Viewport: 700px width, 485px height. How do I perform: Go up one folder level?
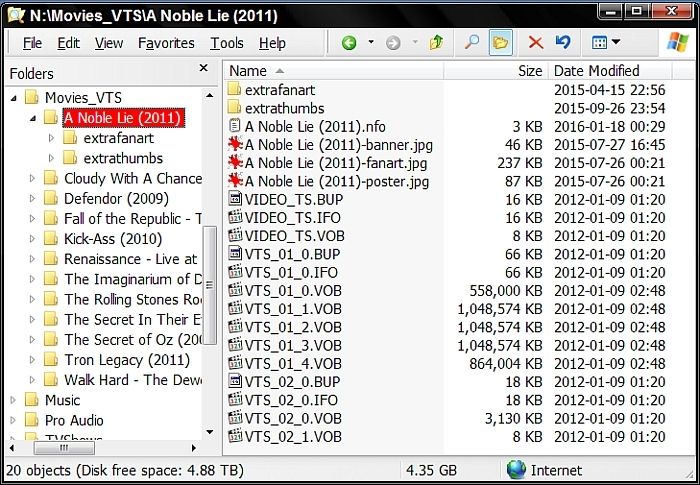pyautogui.click(x=436, y=42)
